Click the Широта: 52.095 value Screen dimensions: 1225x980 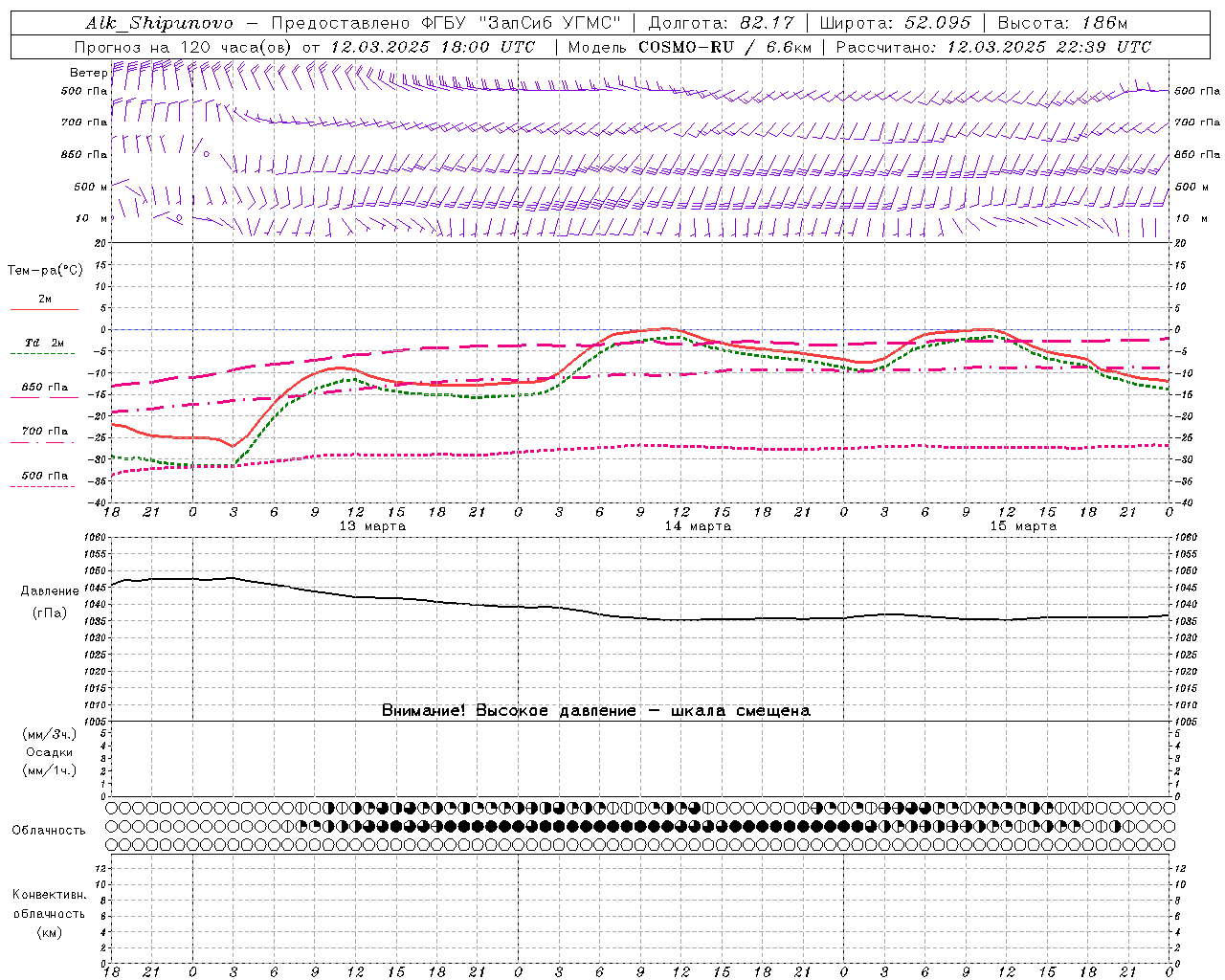point(896,23)
